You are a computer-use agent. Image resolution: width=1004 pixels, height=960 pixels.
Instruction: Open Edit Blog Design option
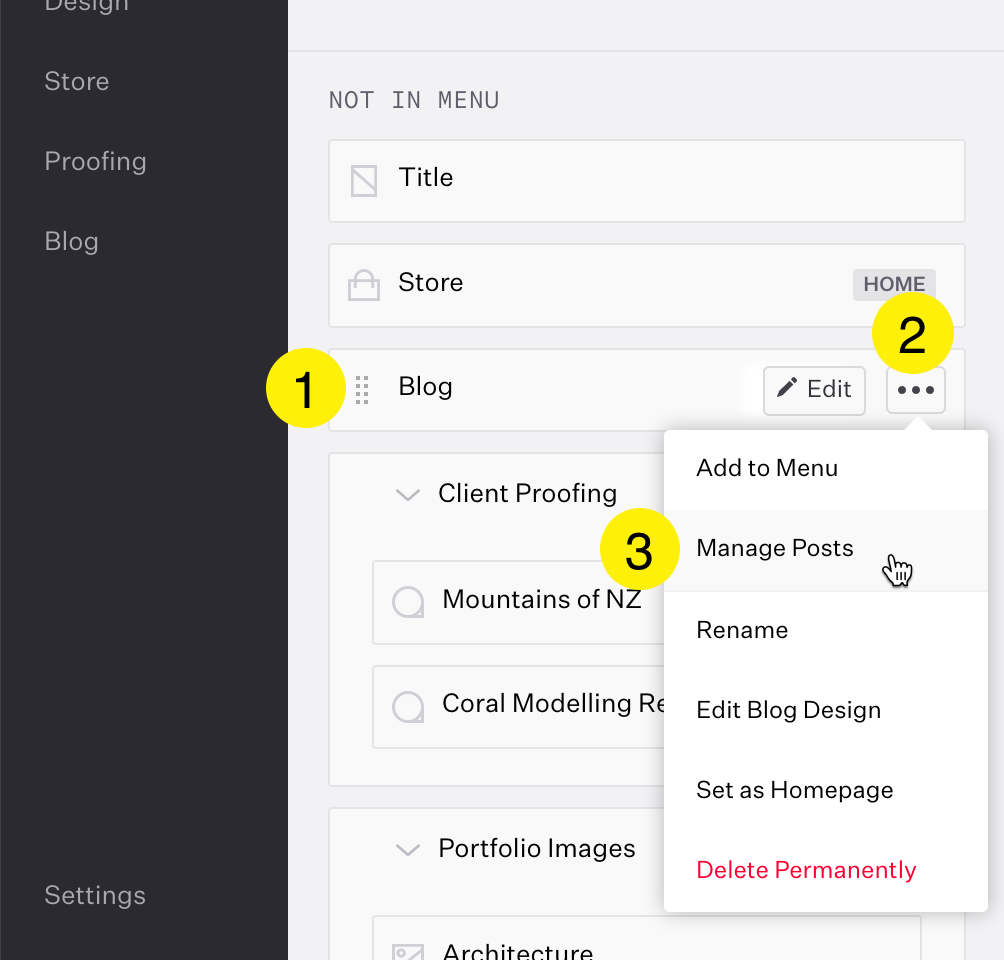788,710
